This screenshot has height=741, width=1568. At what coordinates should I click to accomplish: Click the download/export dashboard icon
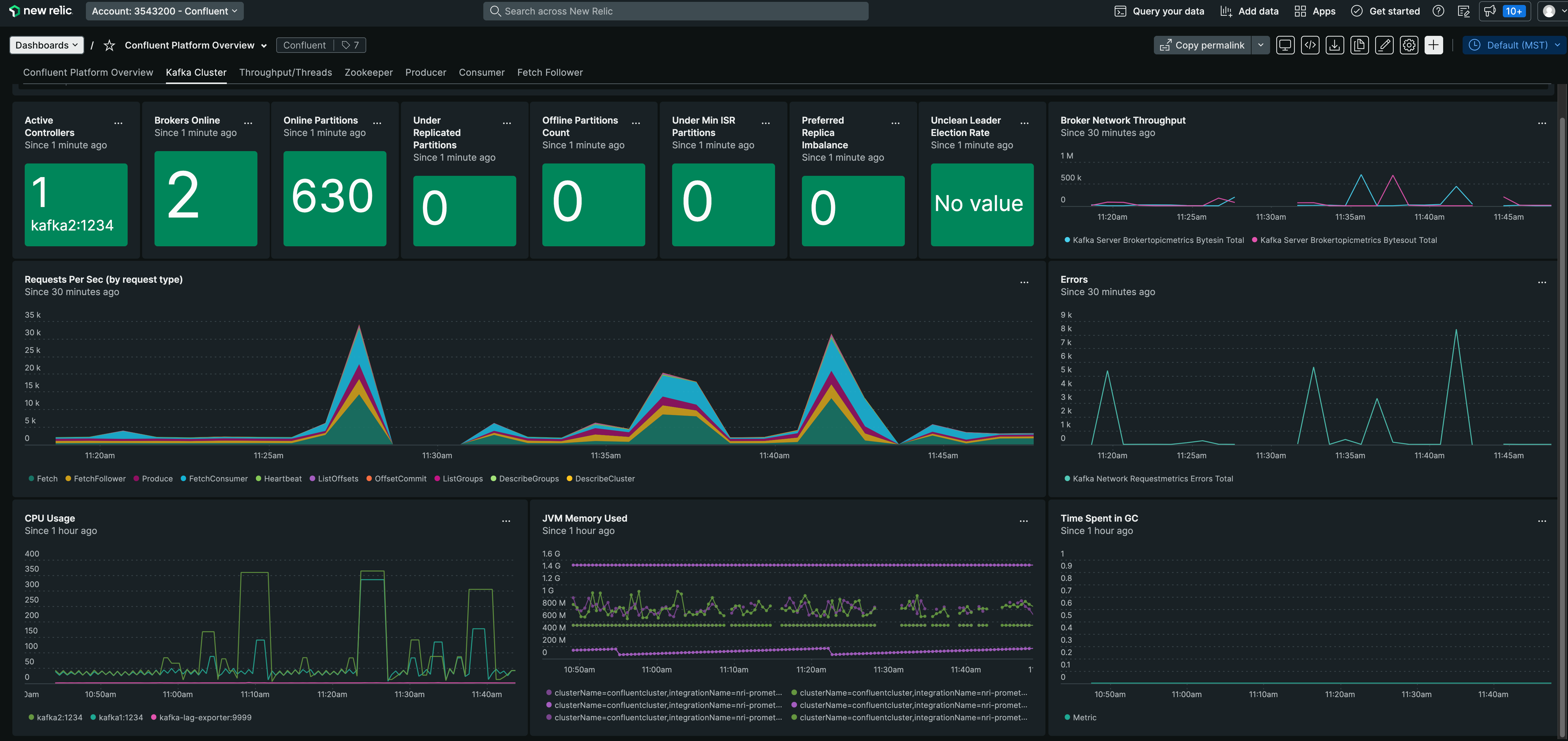tap(1334, 45)
